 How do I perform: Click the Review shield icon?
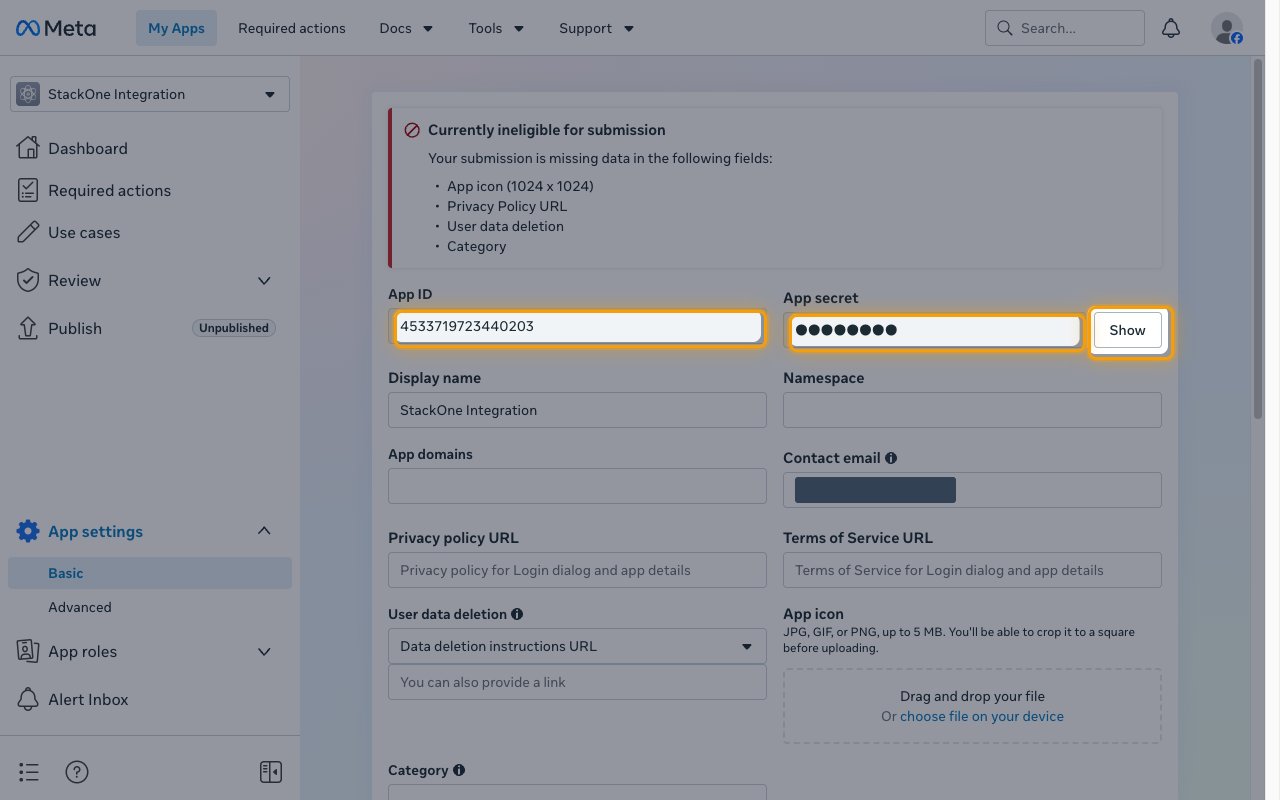pos(28,280)
